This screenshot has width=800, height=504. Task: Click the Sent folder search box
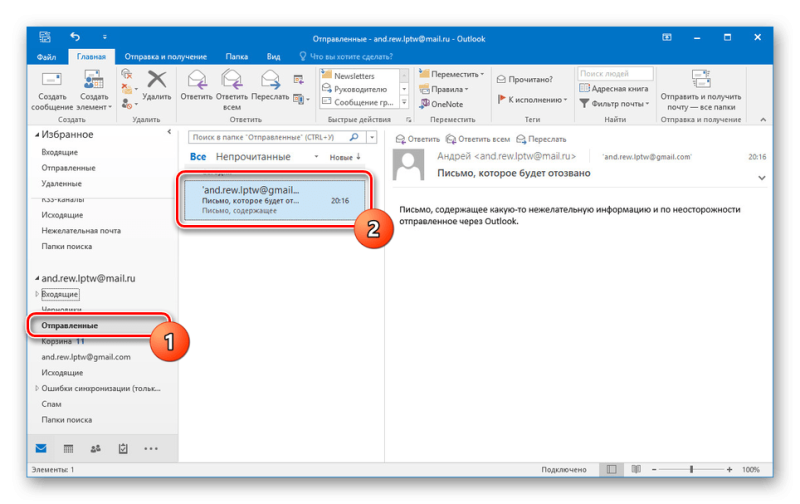(269, 137)
